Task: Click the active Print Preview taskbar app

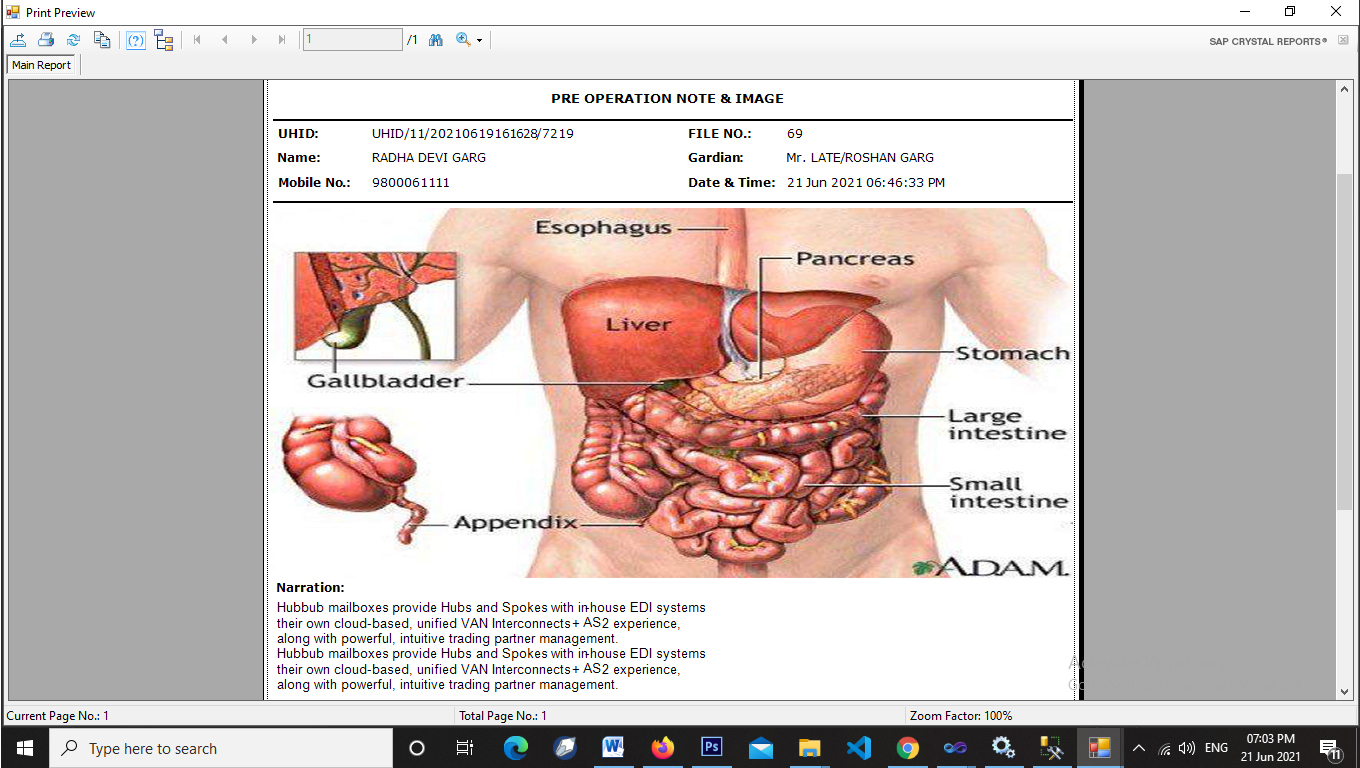Action: click(1100, 748)
